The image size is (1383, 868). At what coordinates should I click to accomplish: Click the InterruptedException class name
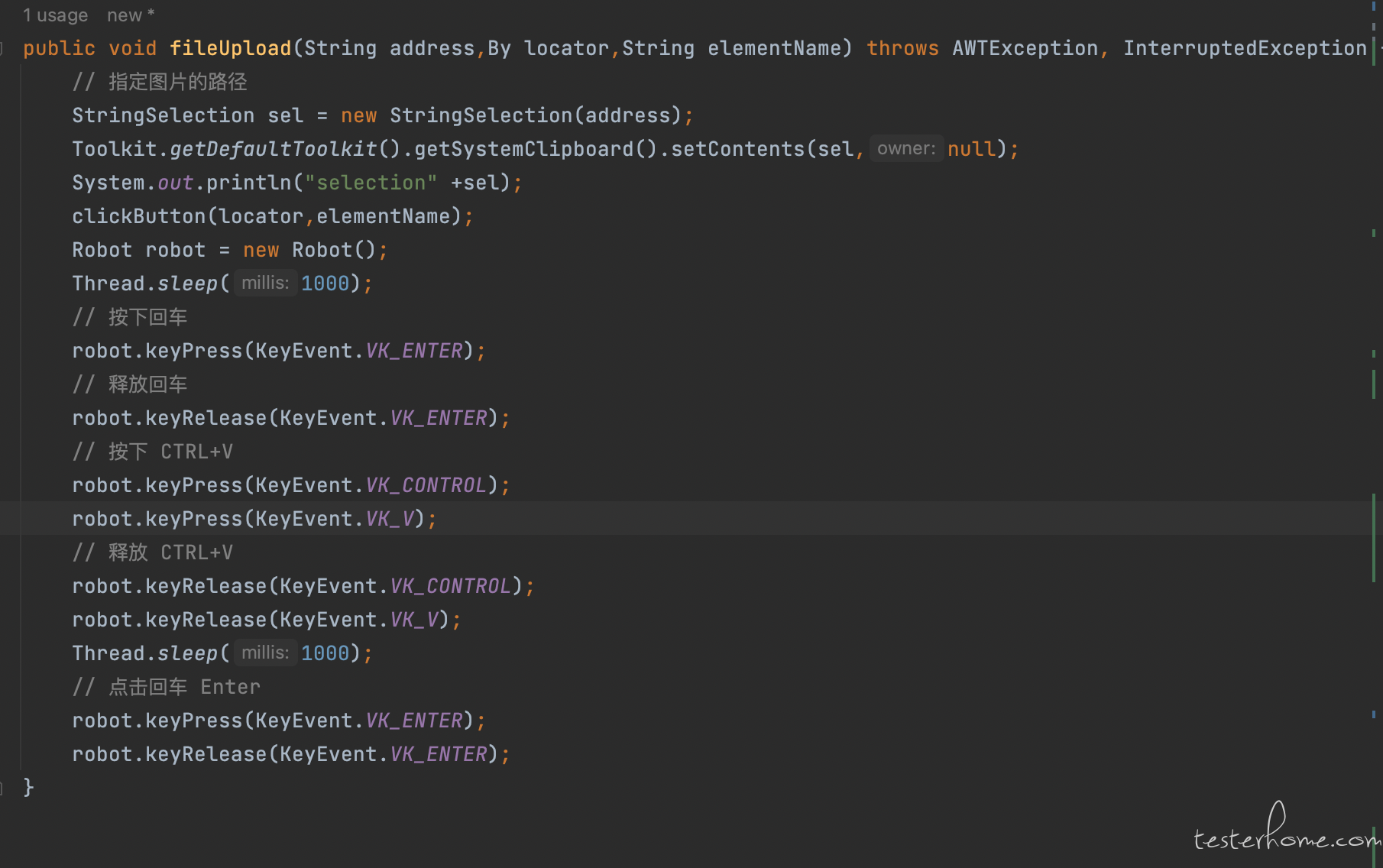coord(1245,48)
